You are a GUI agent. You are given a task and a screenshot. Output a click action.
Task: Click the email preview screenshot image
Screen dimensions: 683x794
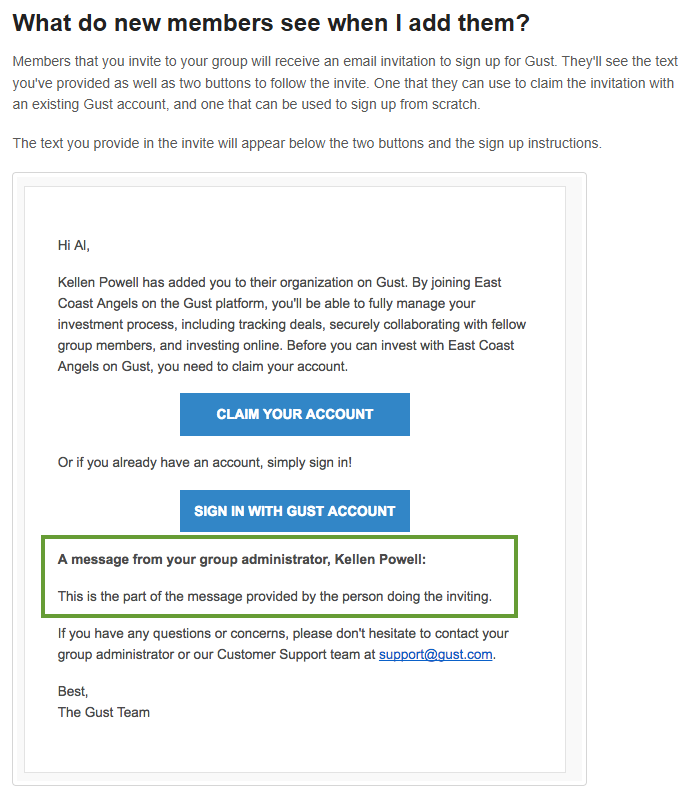299,479
